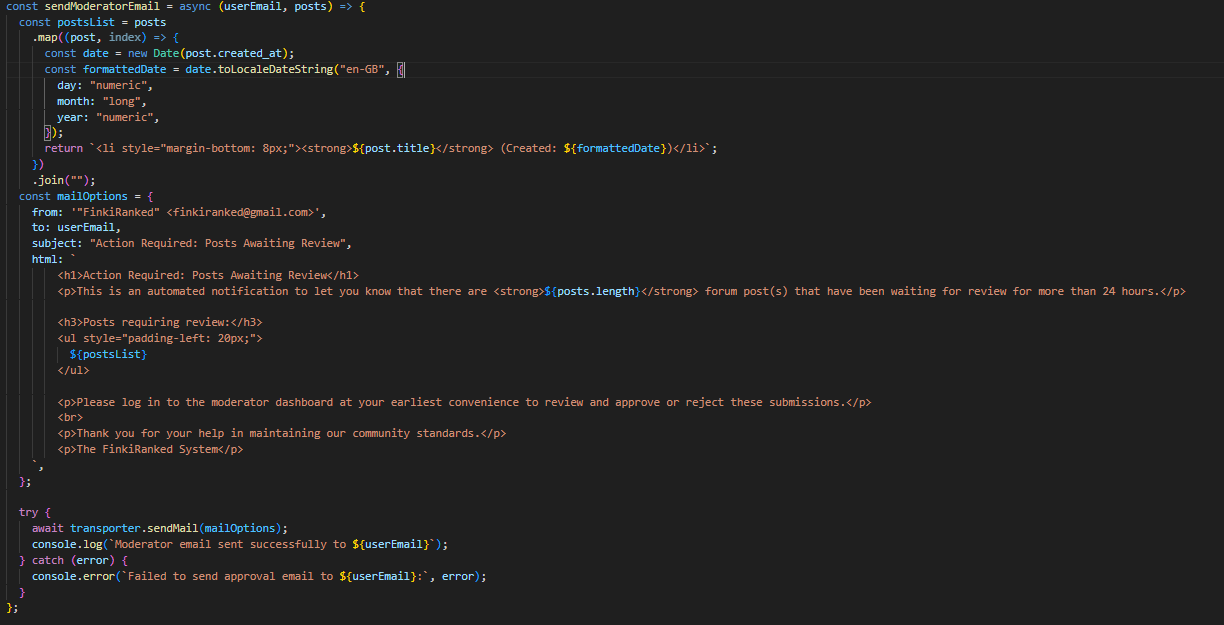The height and width of the screenshot is (625, 1224).
Task: Click the <br> tag line
Action: tap(70, 418)
